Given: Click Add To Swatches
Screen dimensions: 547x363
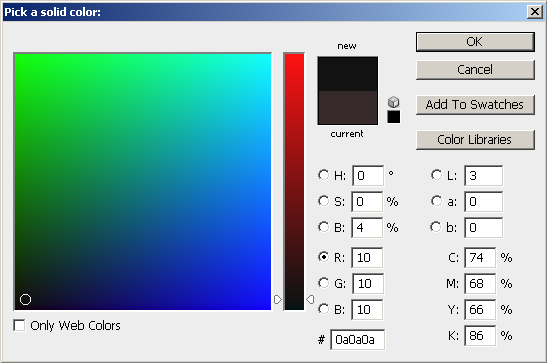Looking at the screenshot, I should coord(475,105).
